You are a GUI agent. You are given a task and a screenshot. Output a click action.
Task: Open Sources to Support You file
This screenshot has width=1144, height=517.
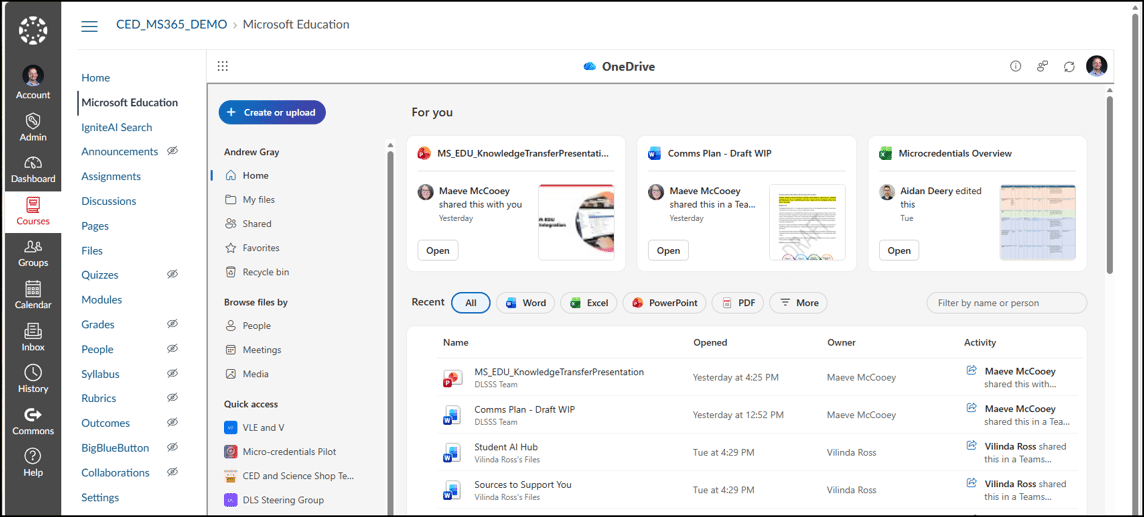click(x=523, y=484)
